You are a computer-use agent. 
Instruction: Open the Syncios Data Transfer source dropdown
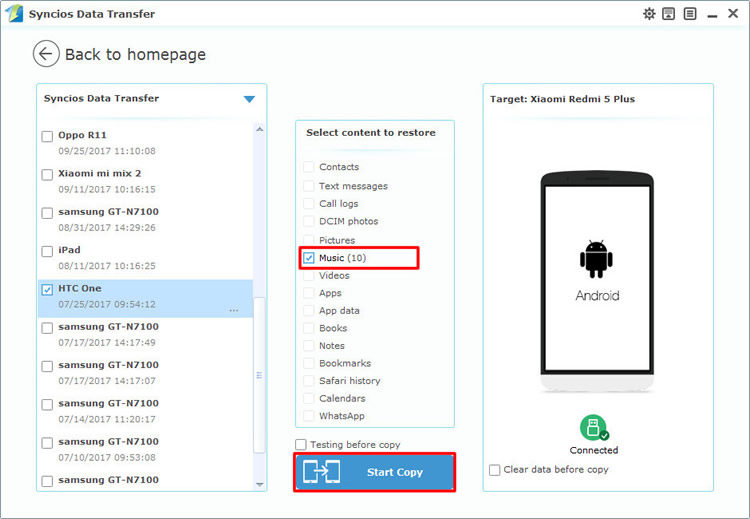249,99
